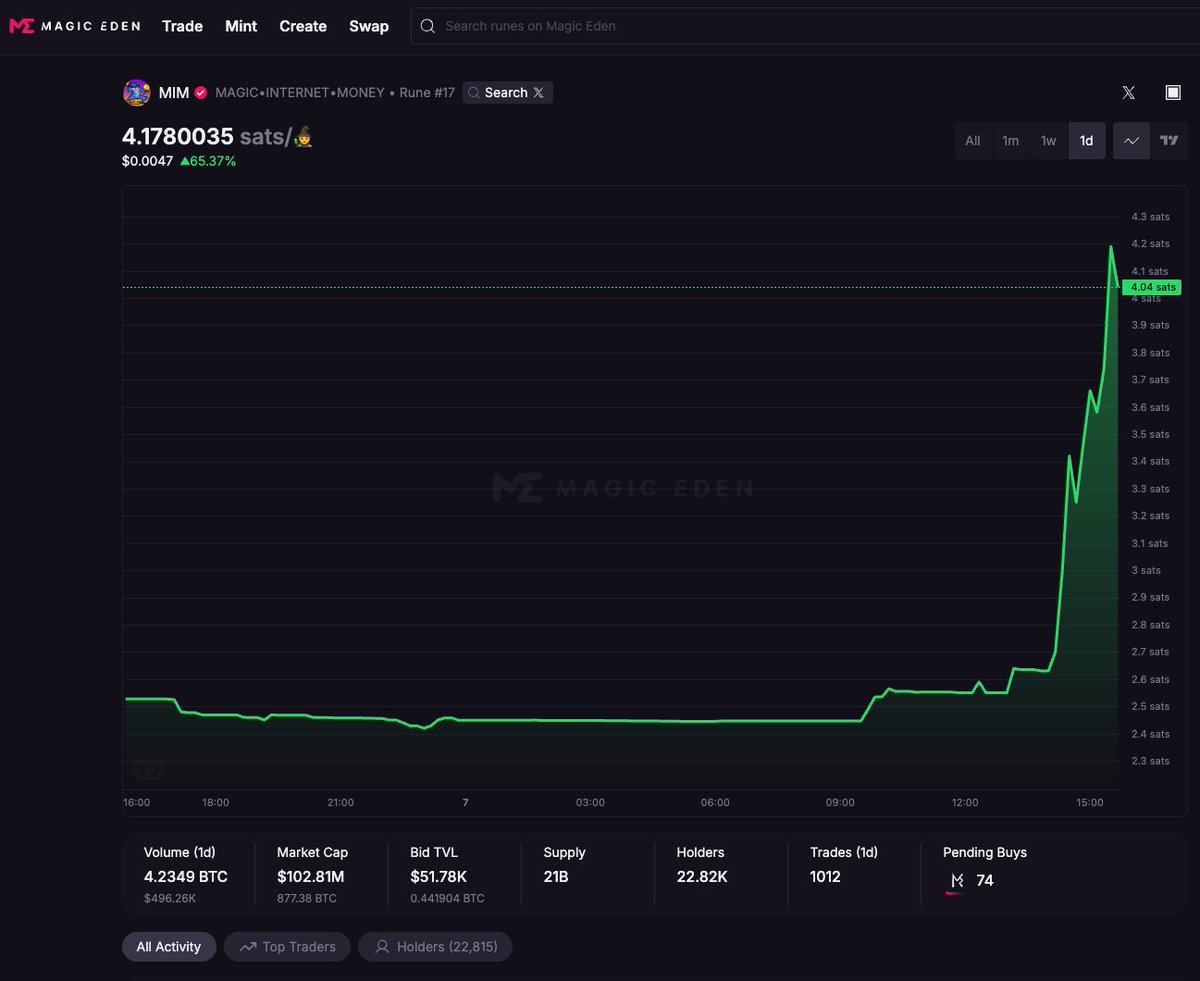Click the verified badge beside MIM
Viewport: 1200px width, 981px height.
coord(201,93)
